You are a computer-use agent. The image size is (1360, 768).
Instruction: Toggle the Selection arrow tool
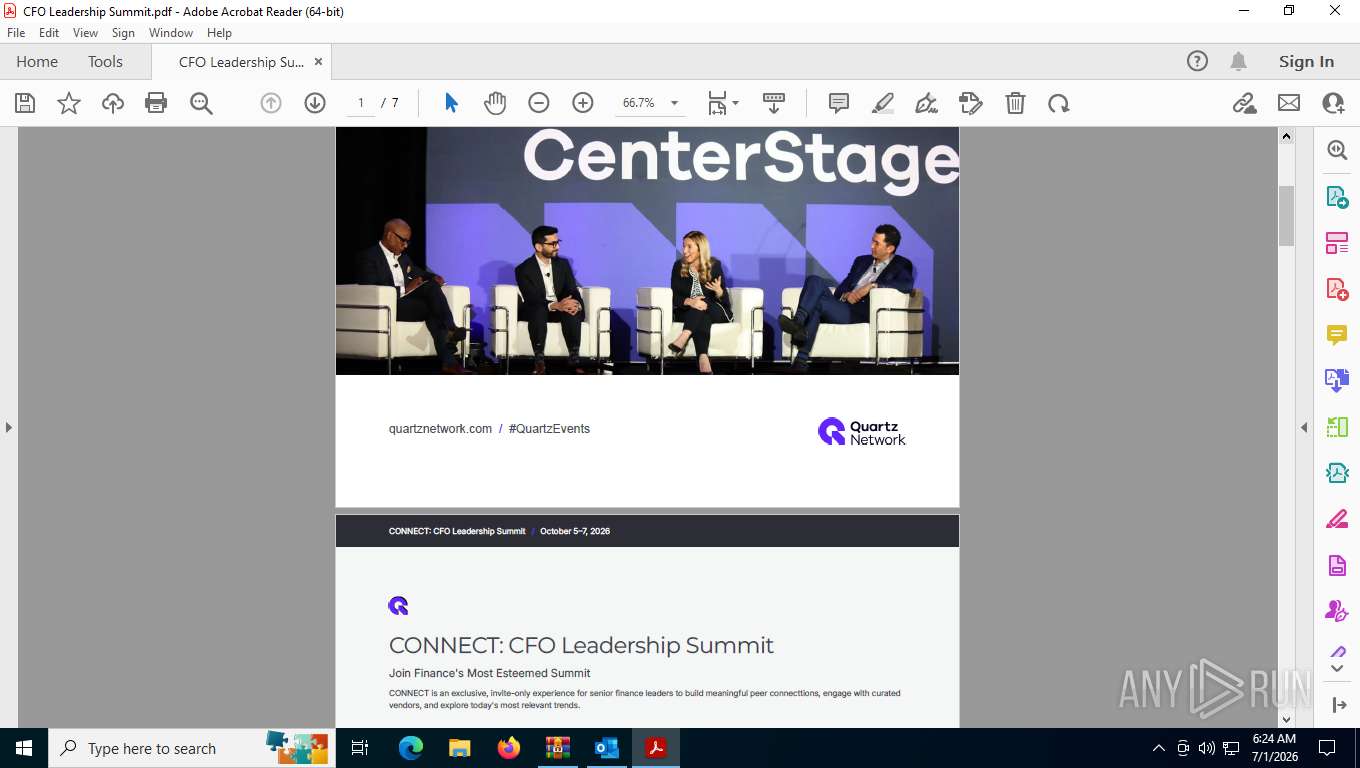click(x=451, y=103)
